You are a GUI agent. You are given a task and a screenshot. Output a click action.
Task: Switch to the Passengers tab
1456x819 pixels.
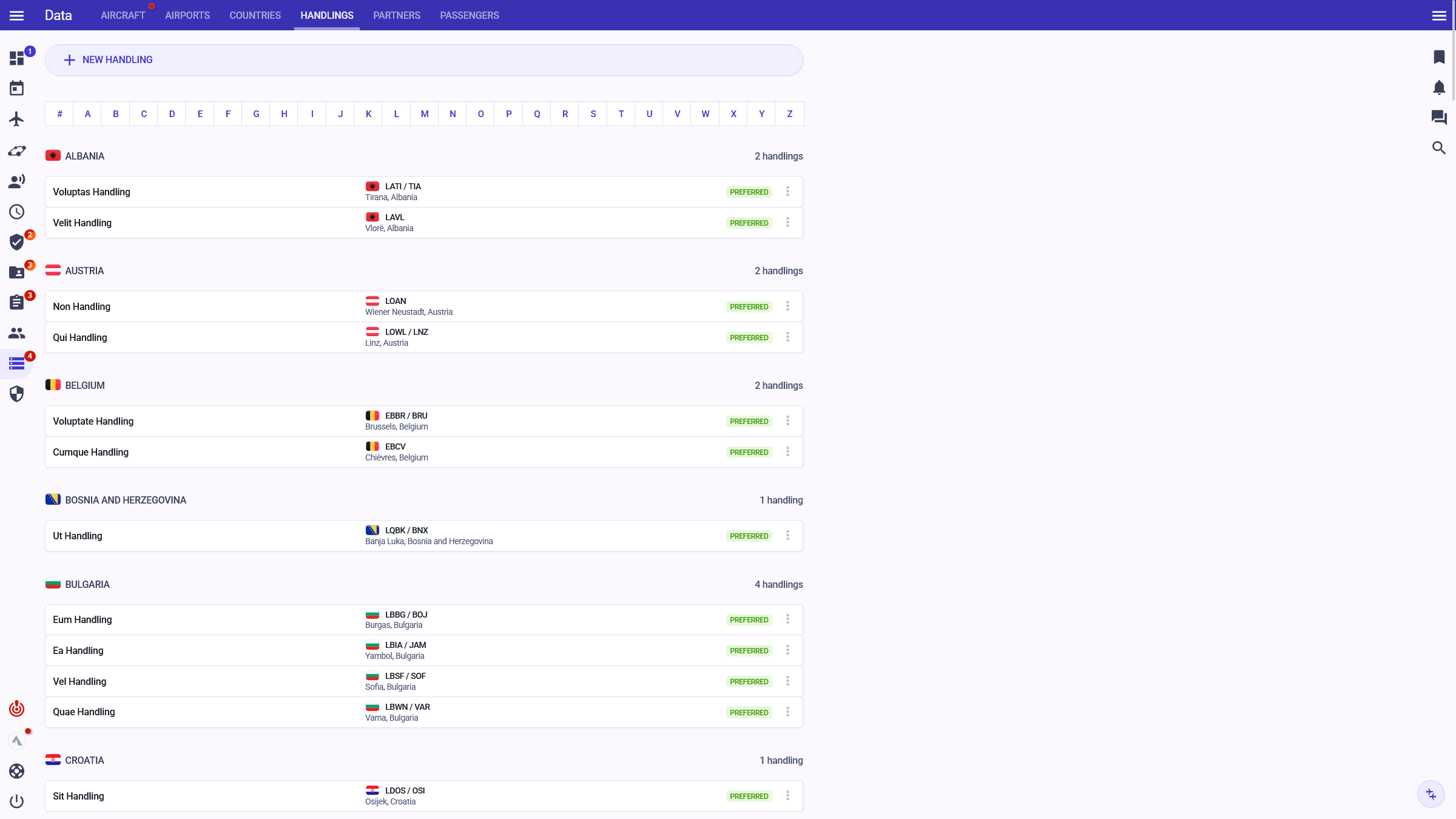[x=469, y=15]
